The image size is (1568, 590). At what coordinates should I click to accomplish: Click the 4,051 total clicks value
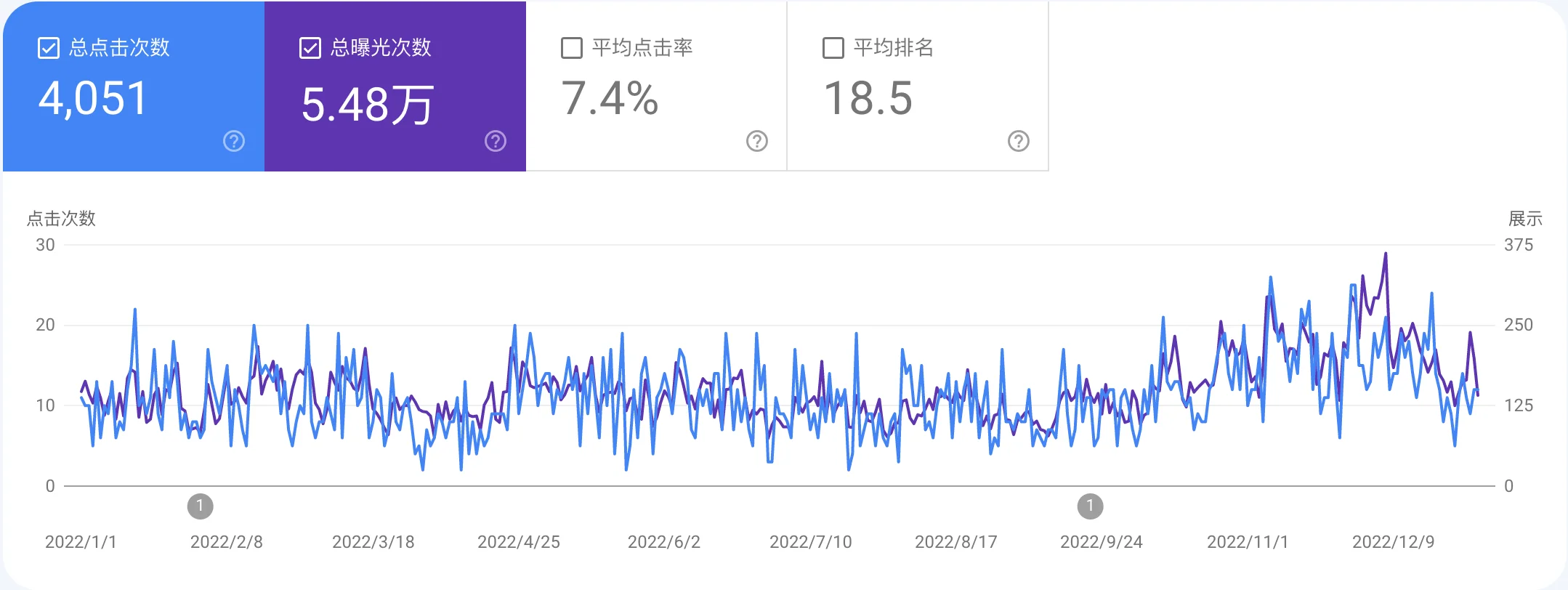(93, 99)
